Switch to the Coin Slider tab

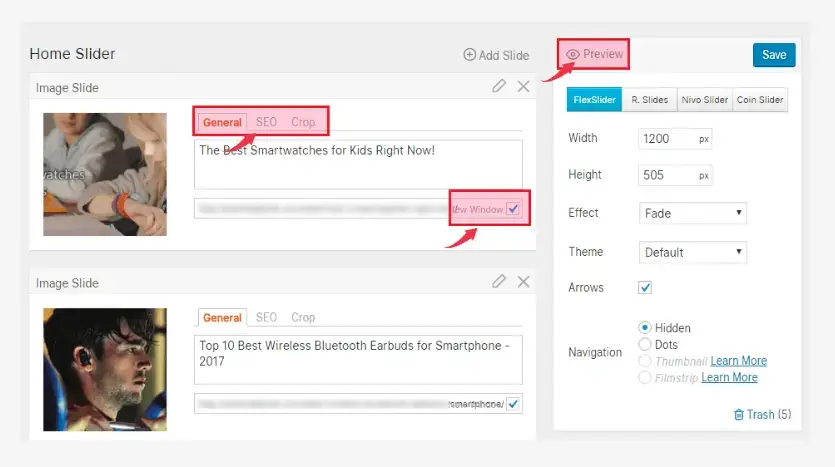pos(760,100)
